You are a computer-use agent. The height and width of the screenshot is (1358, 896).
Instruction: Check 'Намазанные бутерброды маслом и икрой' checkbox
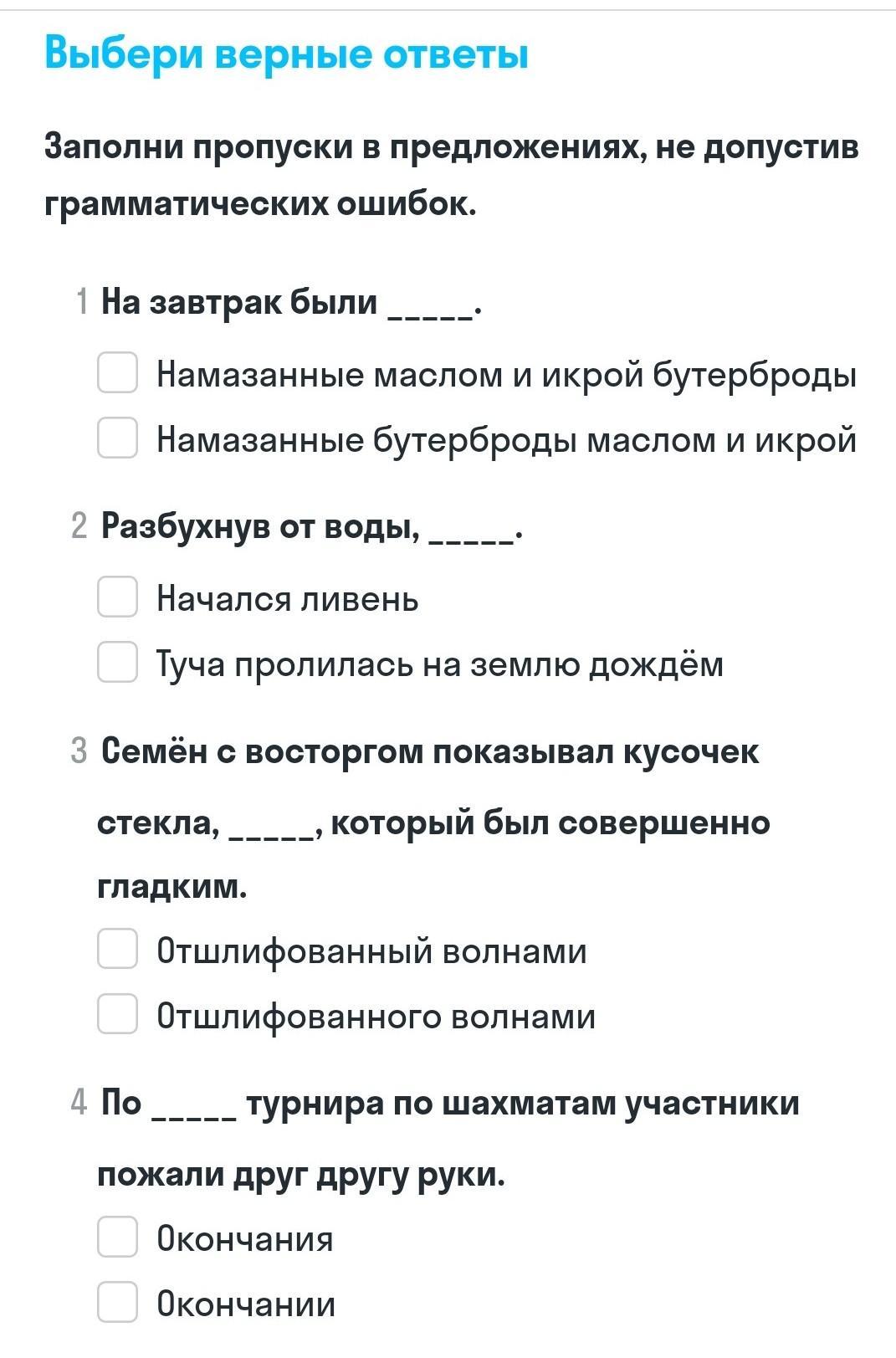117,438
